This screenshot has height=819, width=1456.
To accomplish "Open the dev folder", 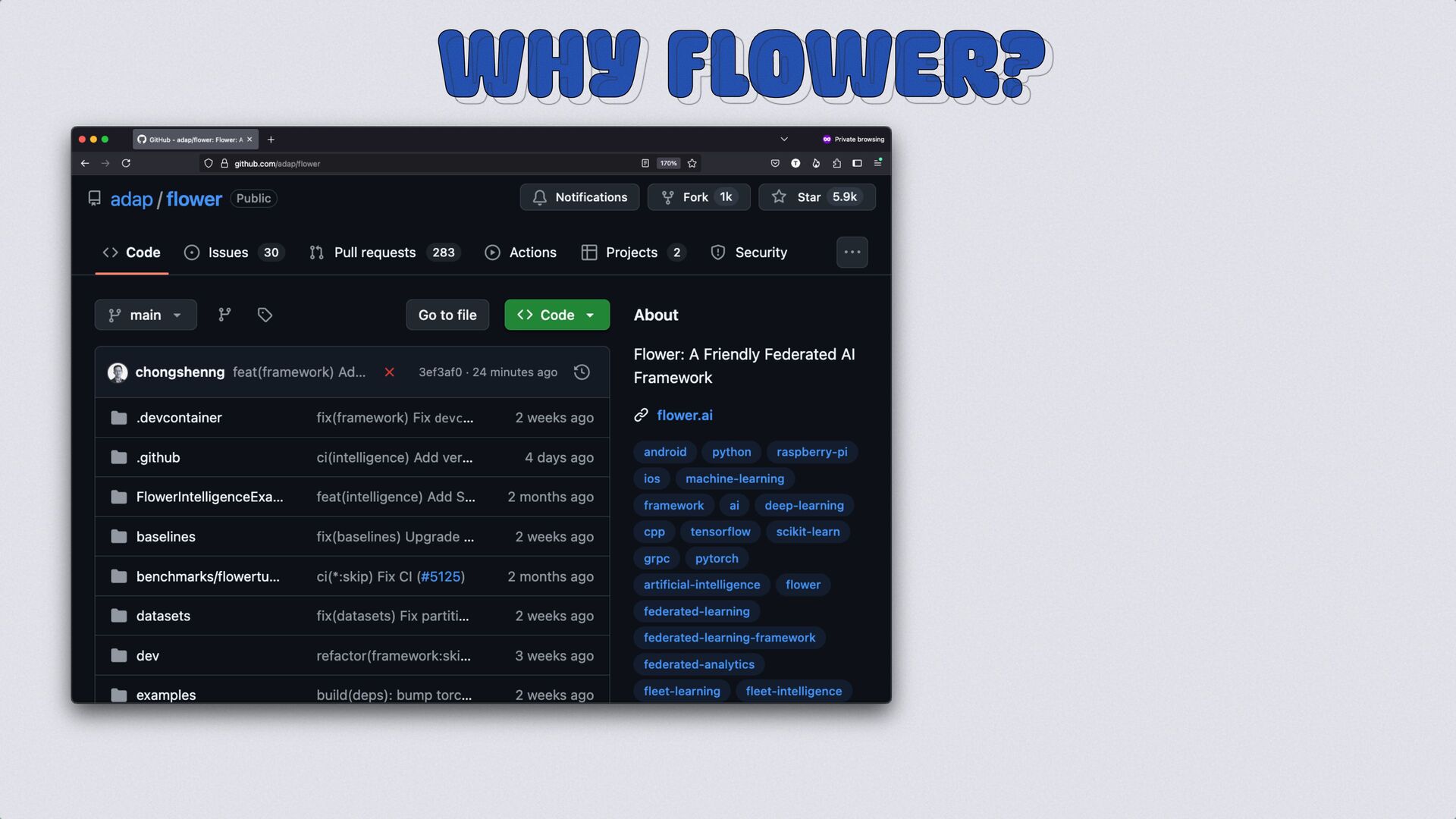I will tap(148, 656).
